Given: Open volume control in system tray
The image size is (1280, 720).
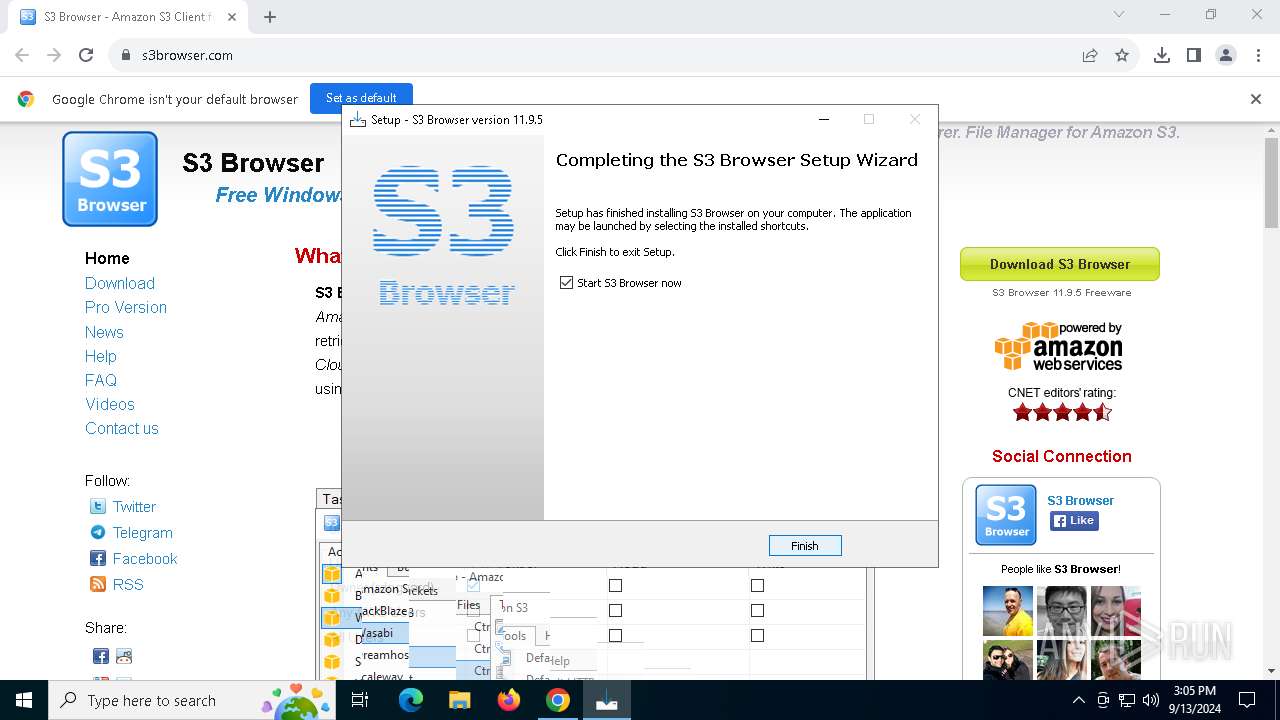Looking at the screenshot, I should pyautogui.click(x=1151, y=700).
